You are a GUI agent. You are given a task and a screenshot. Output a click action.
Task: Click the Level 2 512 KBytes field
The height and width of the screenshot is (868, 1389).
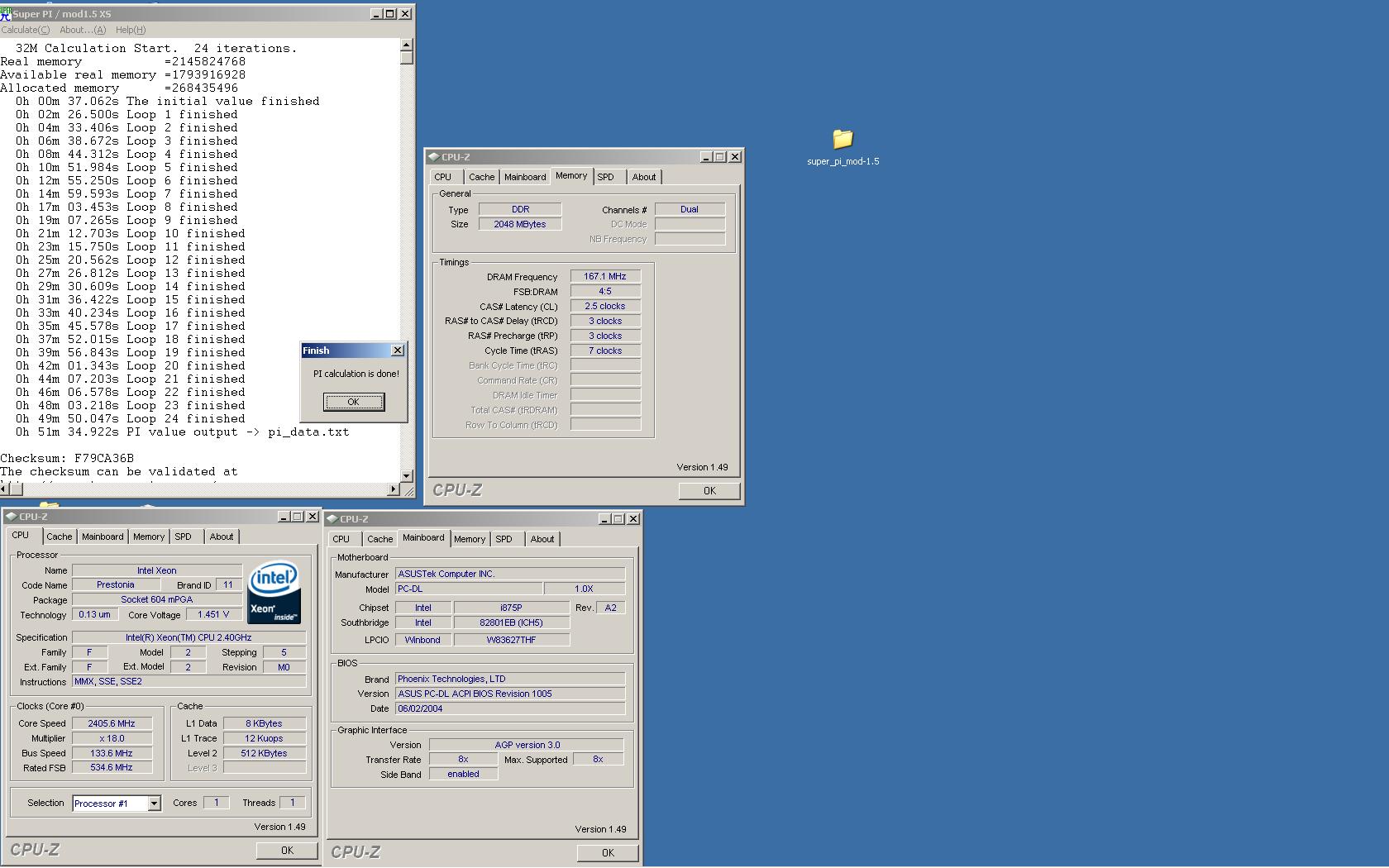[x=265, y=753]
